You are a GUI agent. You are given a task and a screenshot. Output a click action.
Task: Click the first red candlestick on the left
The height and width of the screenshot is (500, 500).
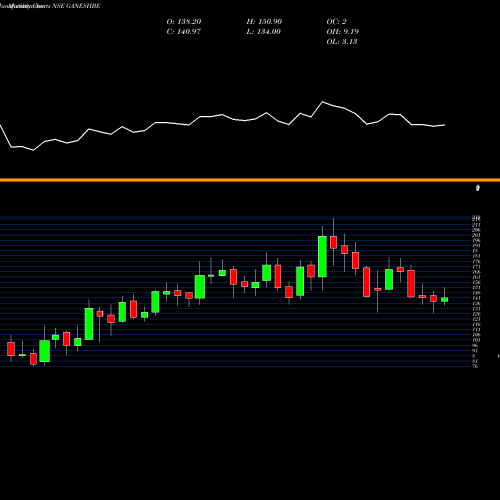coord(11,349)
